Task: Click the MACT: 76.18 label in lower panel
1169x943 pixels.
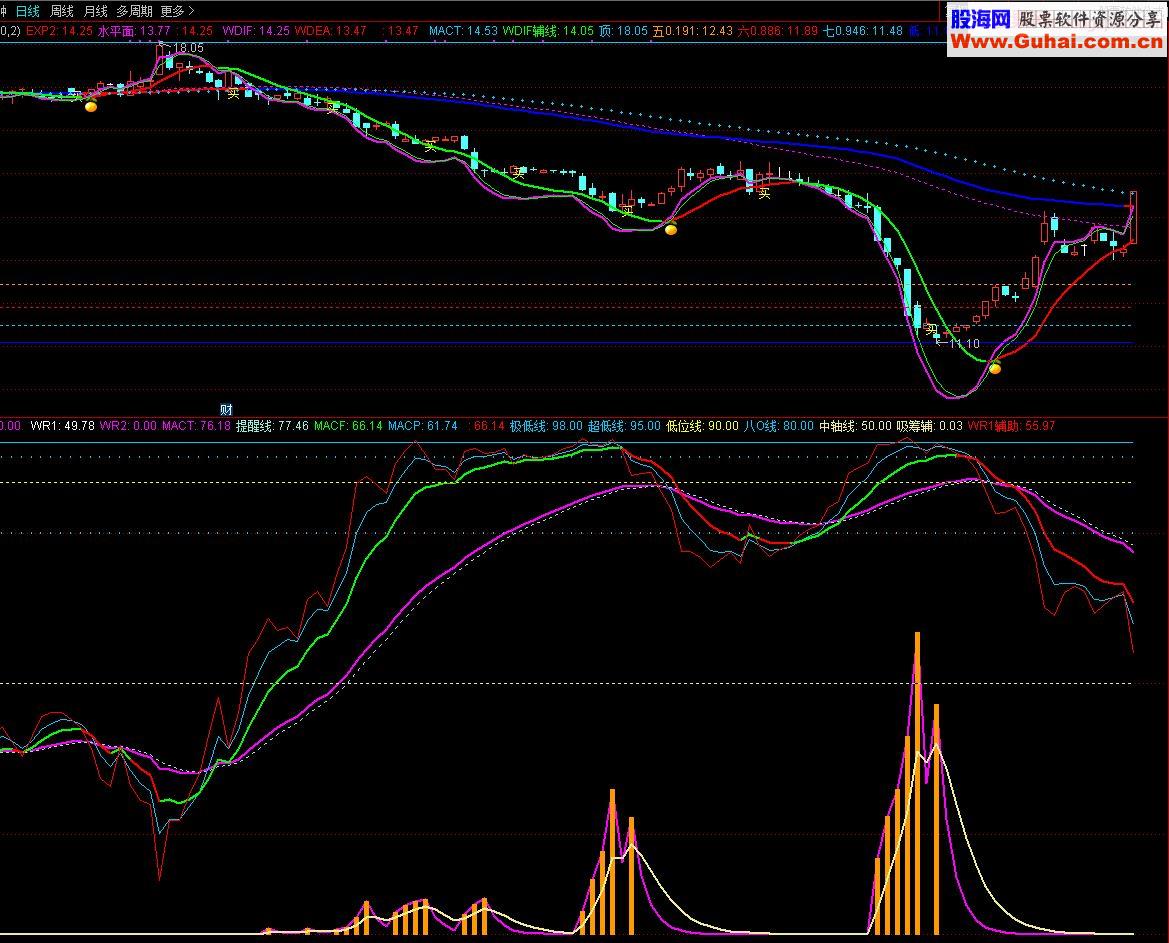Action: pyautogui.click(x=196, y=426)
